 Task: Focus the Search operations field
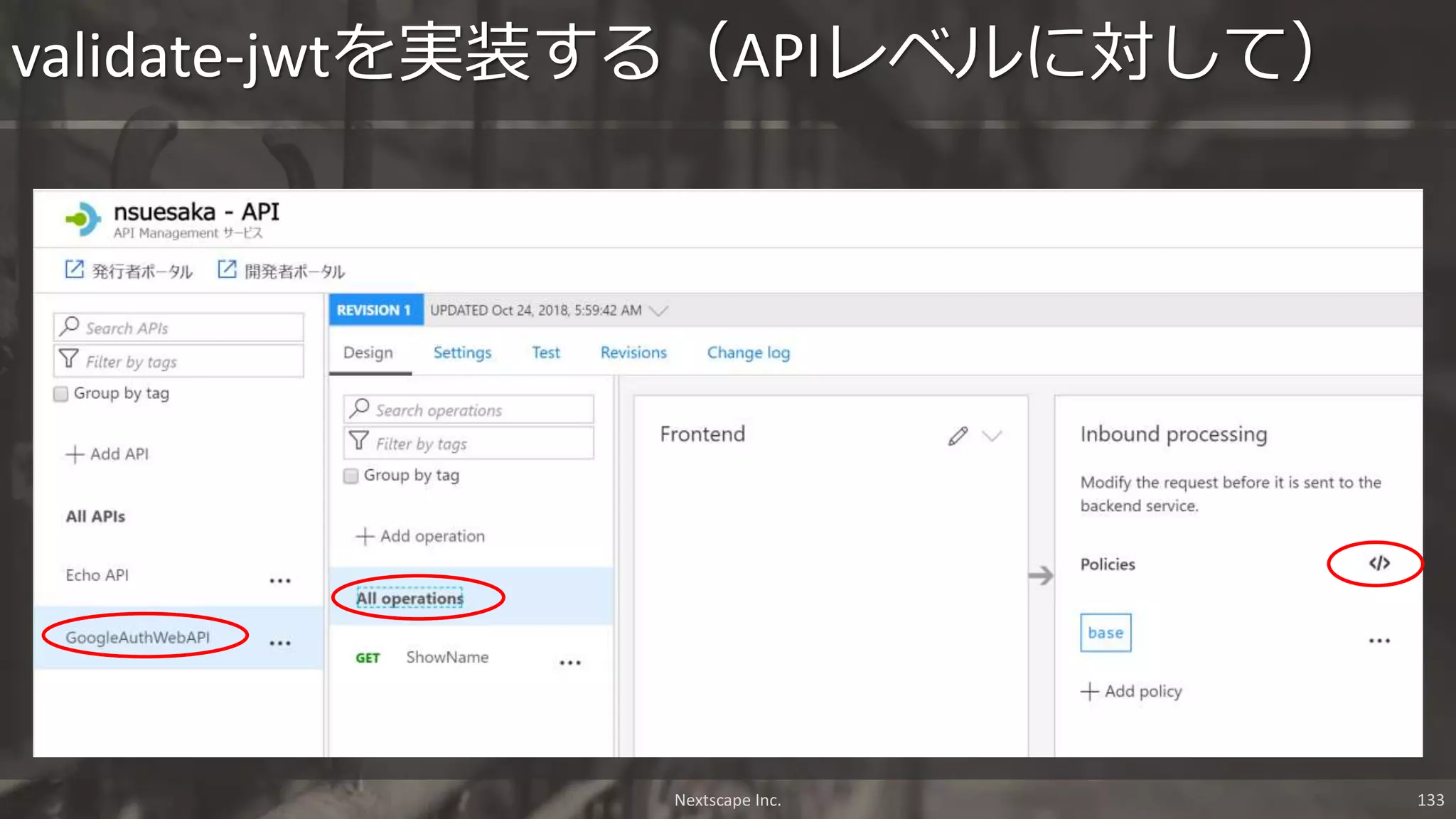(469, 409)
